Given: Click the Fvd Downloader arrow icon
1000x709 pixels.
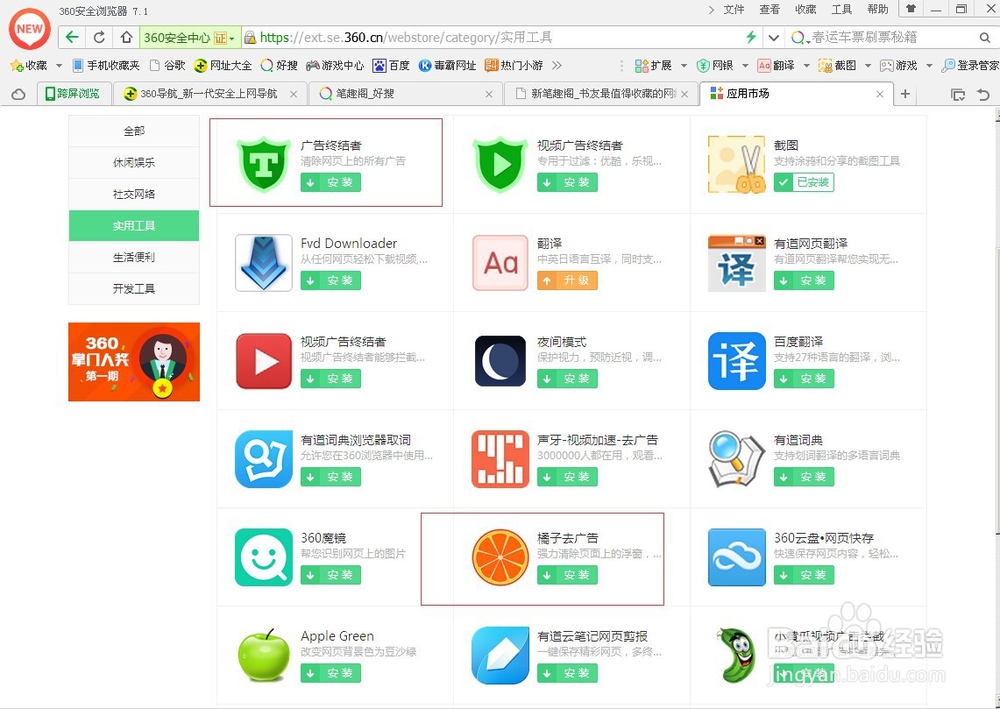Looking at the screenshot, I should 263,263.
